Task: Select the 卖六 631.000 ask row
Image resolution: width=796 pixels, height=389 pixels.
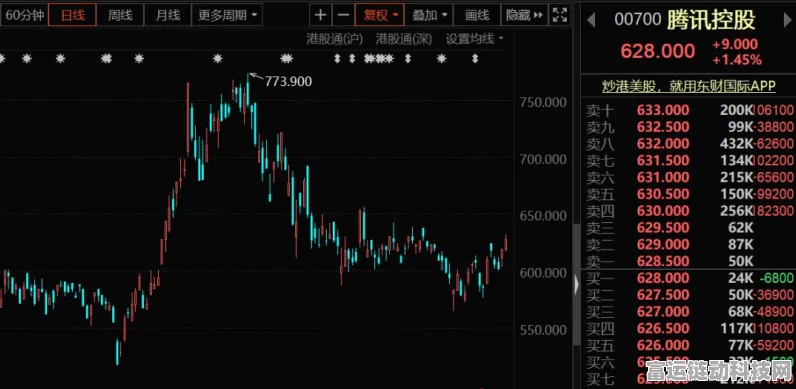Action: [689, 177]
